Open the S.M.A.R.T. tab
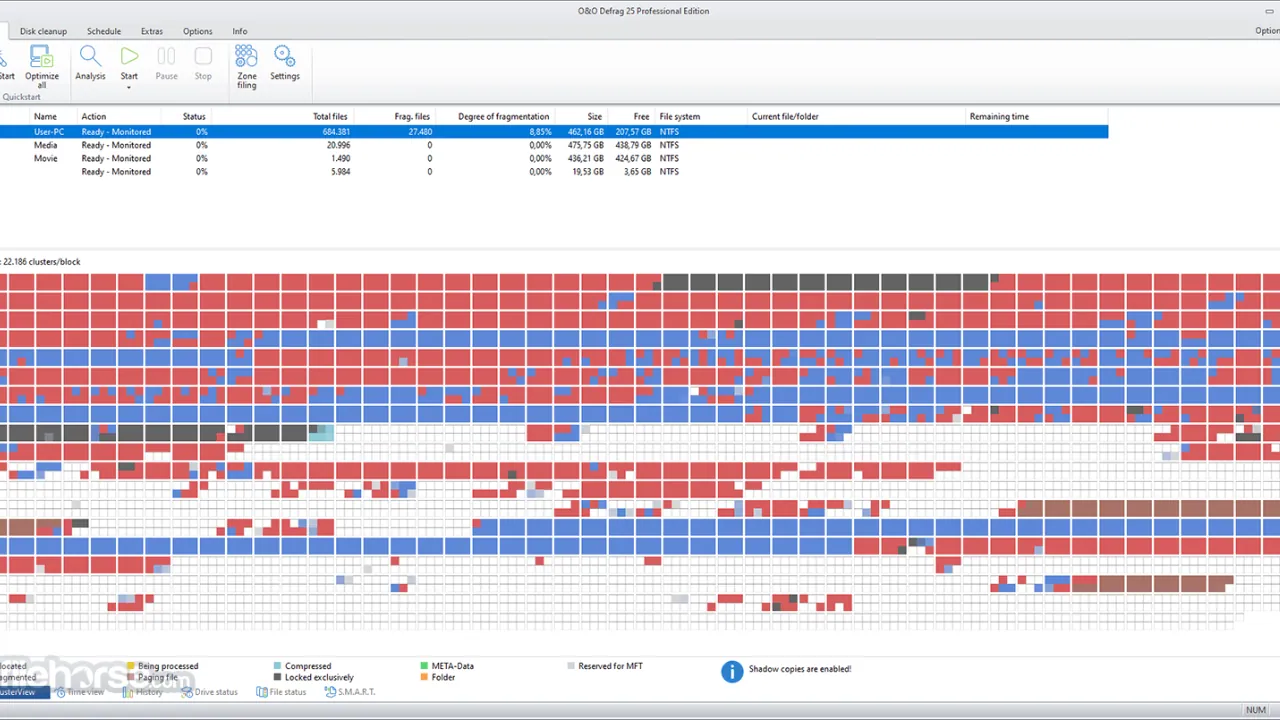 [350, 692]
